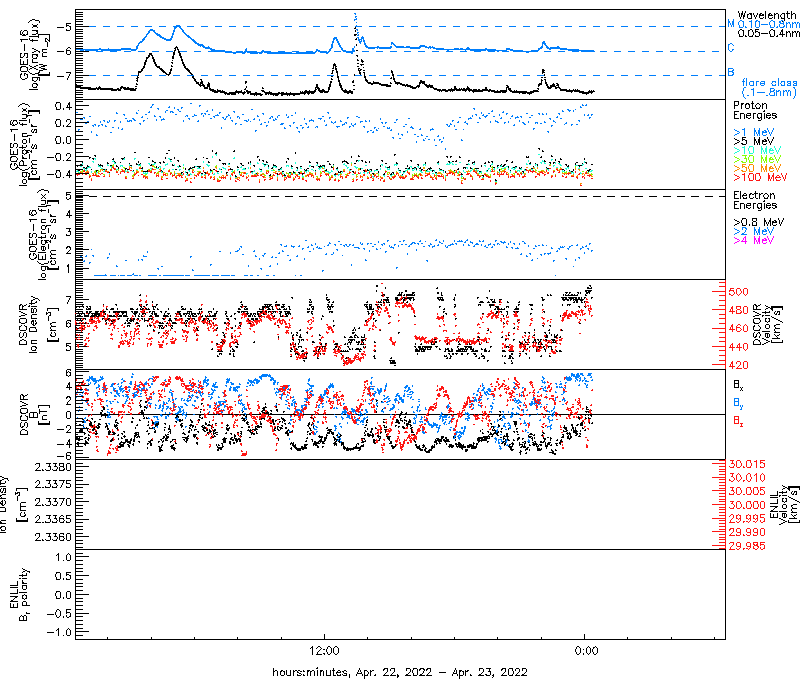Screen dimensions: 800x680
Task: Click the red Bz legend label
Action: coord(738,421)
